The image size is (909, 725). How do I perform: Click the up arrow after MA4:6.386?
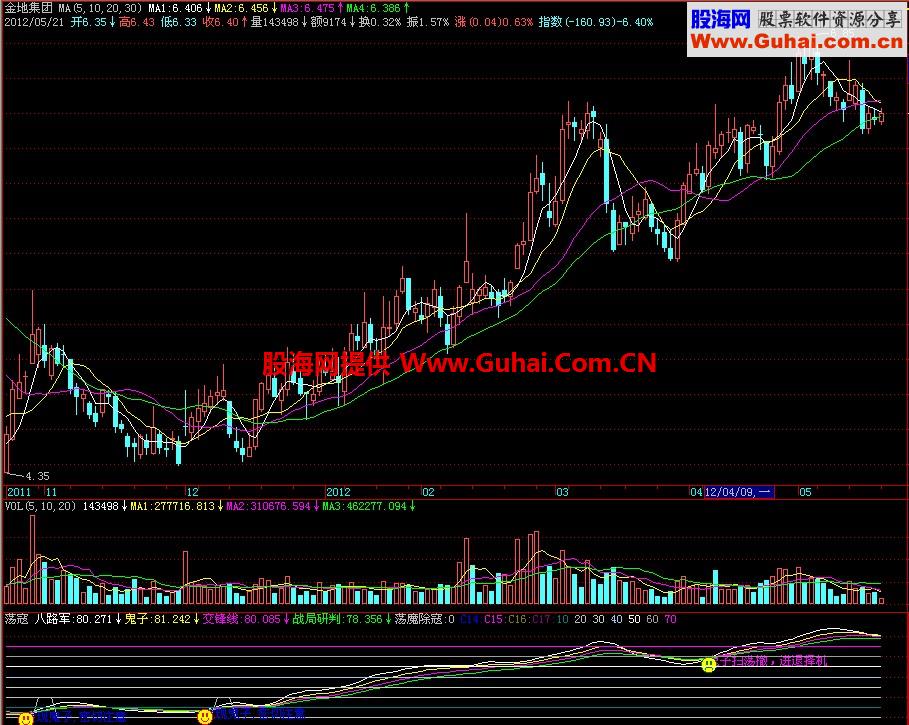(406, 8)
